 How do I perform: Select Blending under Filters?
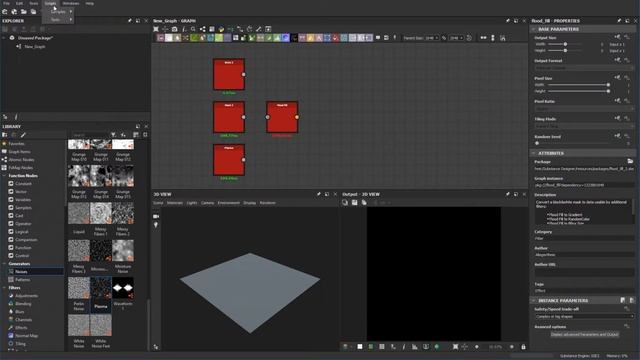tap(23, 304)
